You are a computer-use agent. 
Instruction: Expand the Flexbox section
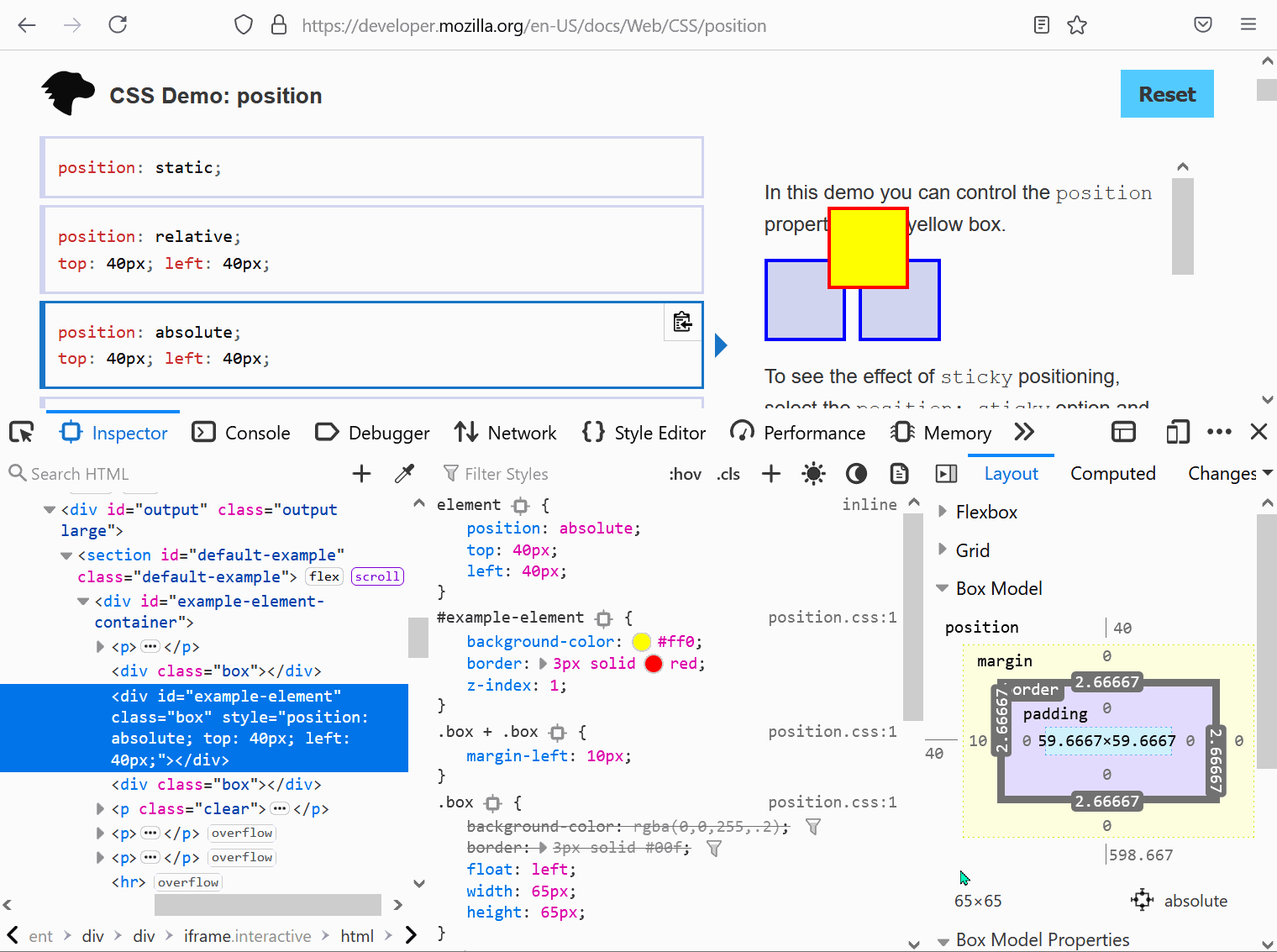pyautogui.click(x=942, y=512)
